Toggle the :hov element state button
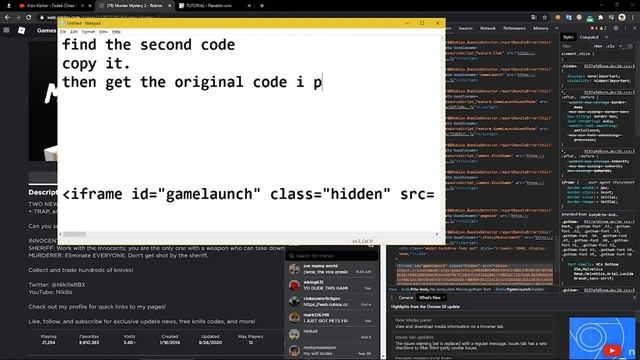 [598, 46]
